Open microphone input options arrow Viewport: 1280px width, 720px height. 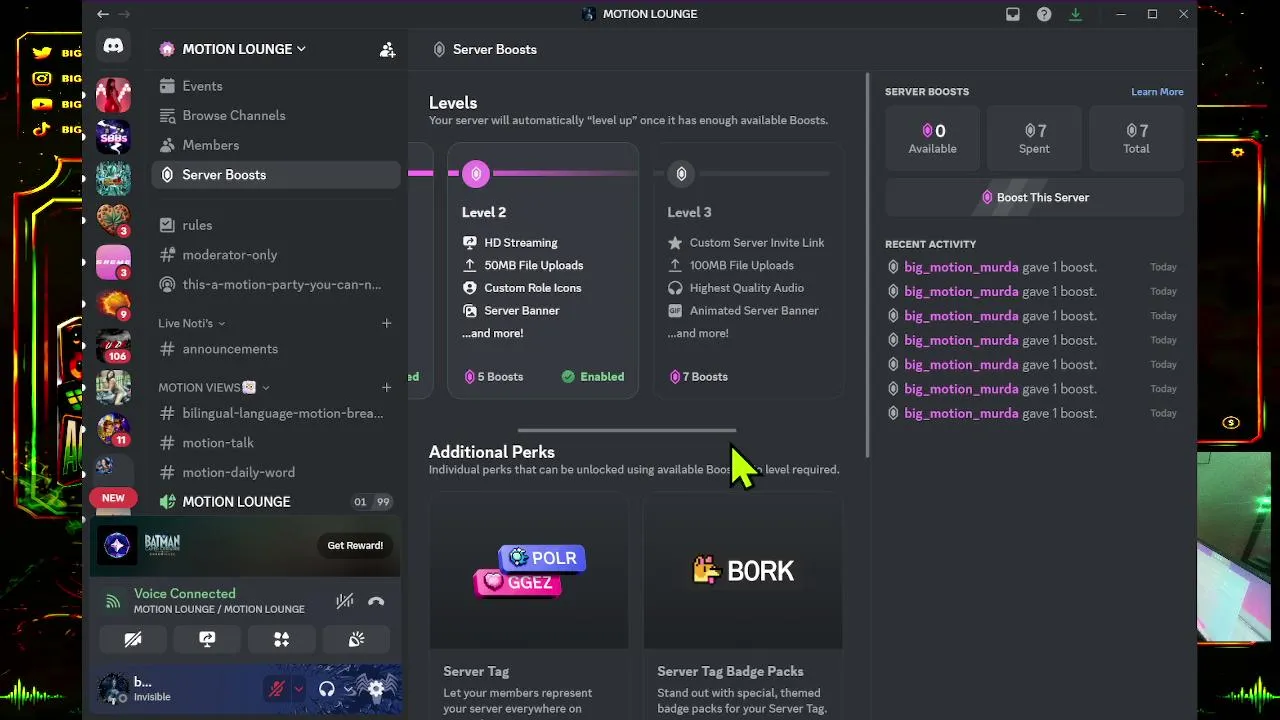[298, 688]
